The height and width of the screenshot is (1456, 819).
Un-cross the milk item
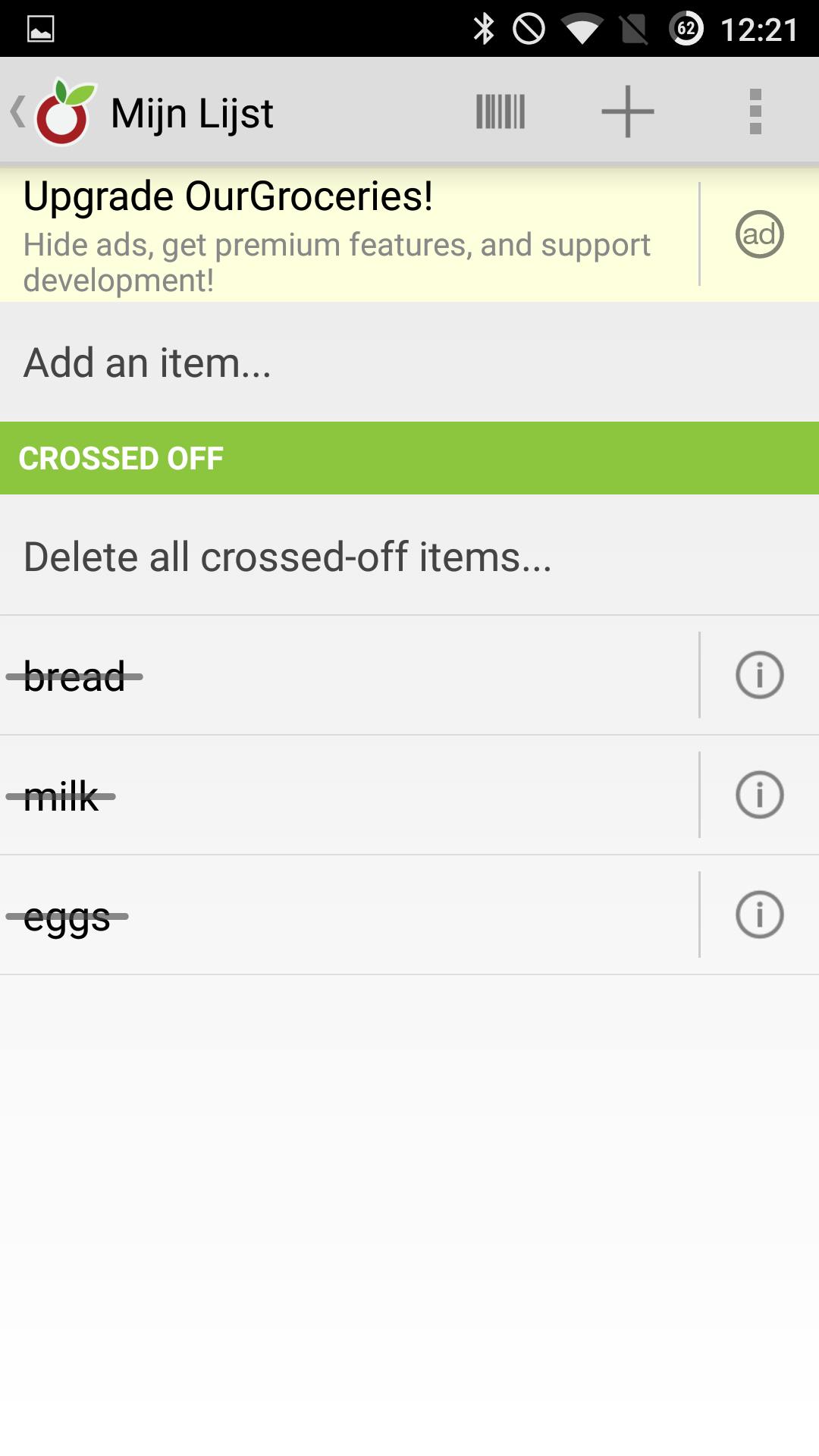[x=61, y=796]
